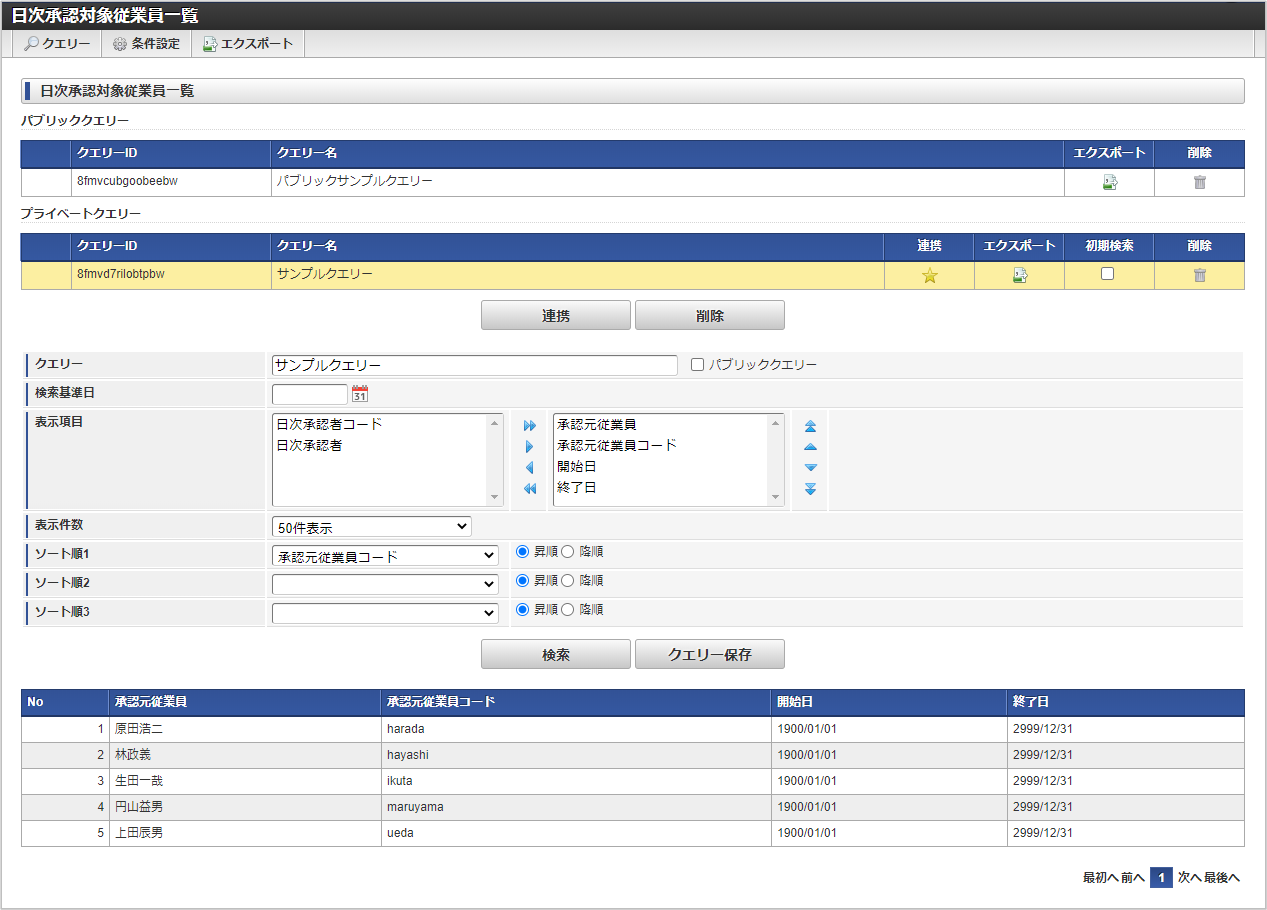Toggle 初期検索 checkbox for サンプルクエリー
This screenshot has height=910, width=1267.
tap(1108, 274)
